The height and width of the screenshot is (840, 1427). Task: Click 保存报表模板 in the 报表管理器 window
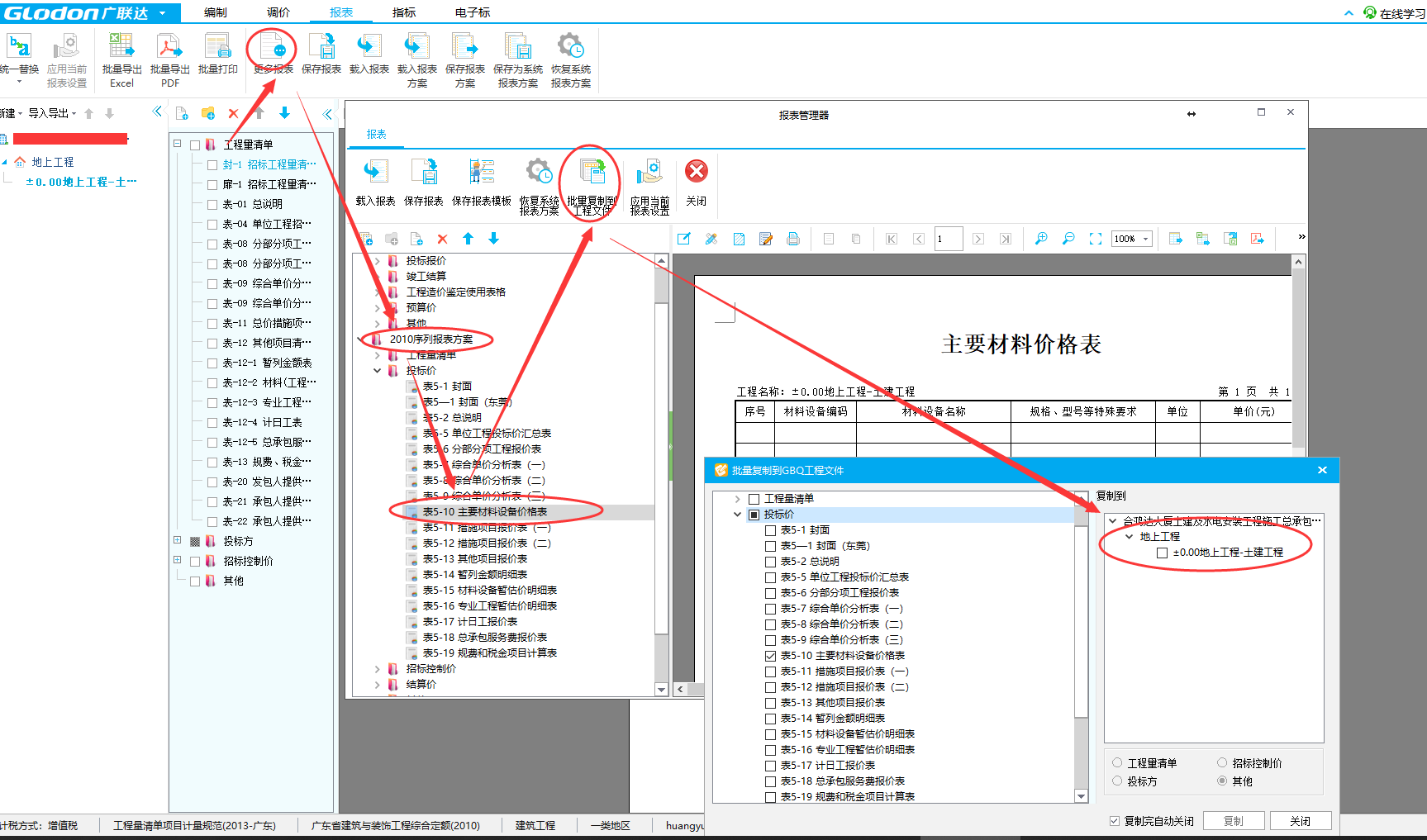[x=482, y=183]
